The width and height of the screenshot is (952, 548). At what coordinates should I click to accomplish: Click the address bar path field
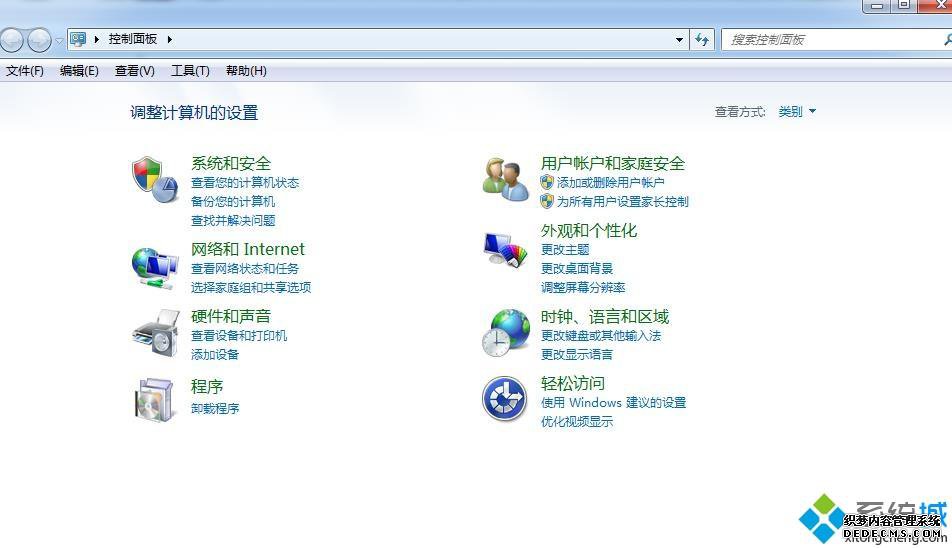click(376, 39)
